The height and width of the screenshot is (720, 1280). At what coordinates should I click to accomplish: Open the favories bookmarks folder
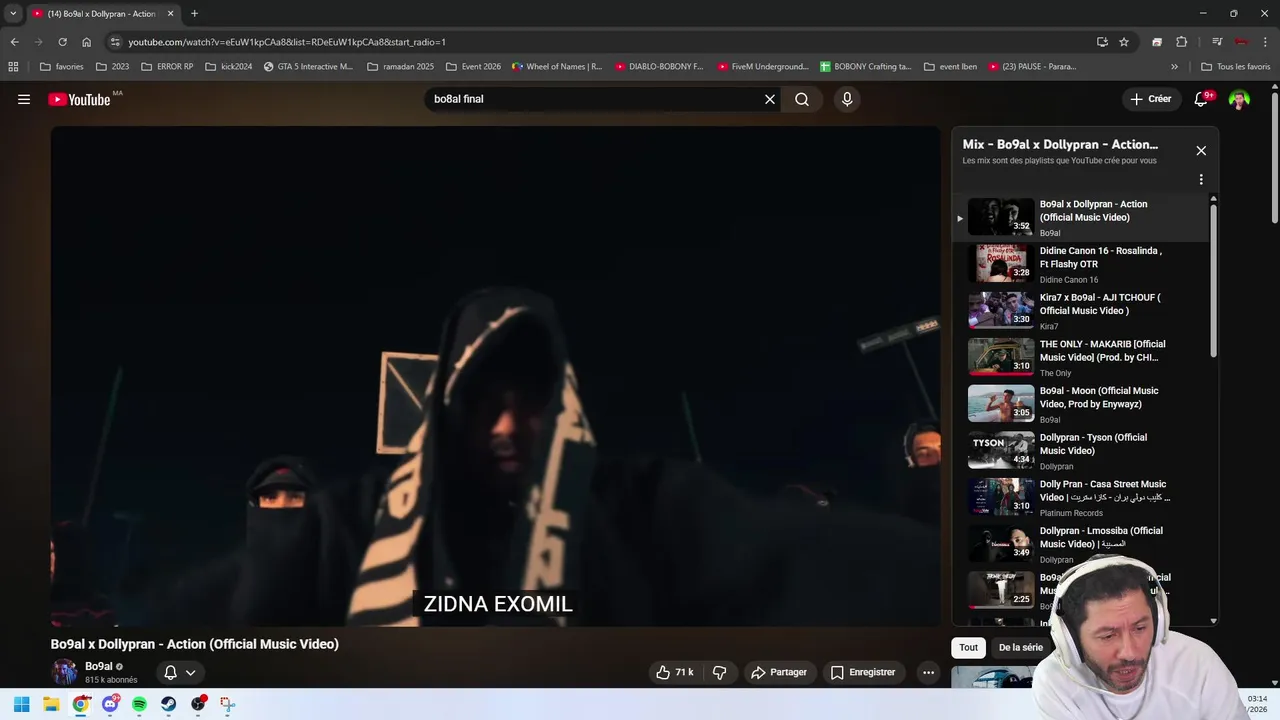point(62,67)
